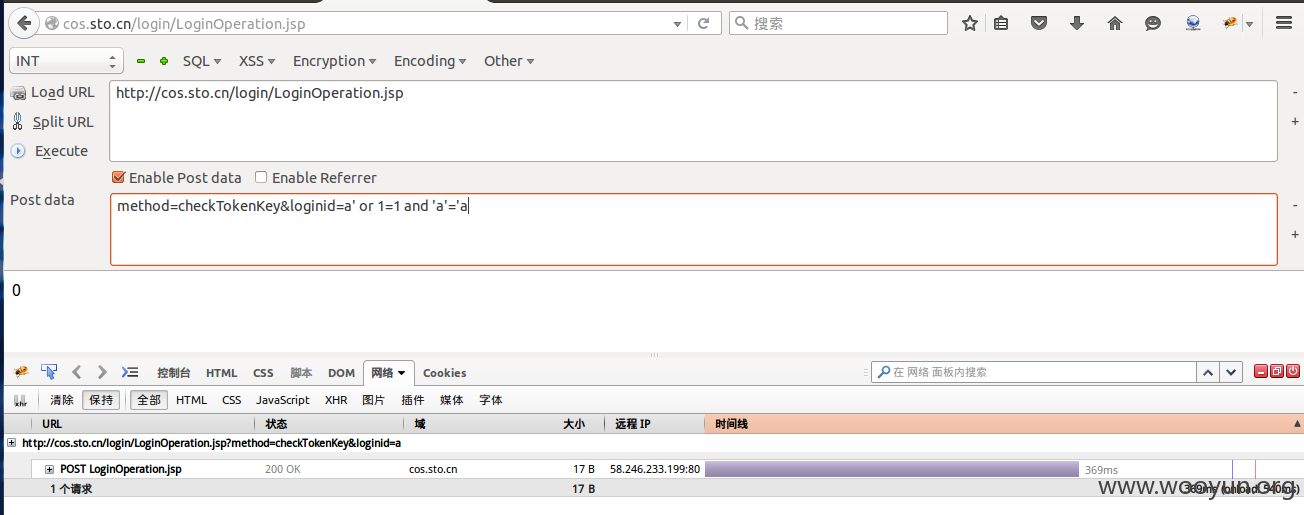Open the Firefox hamburger menu
Screen dimensions: 1304x515
pyautogui.click(x=1284, y=23)
